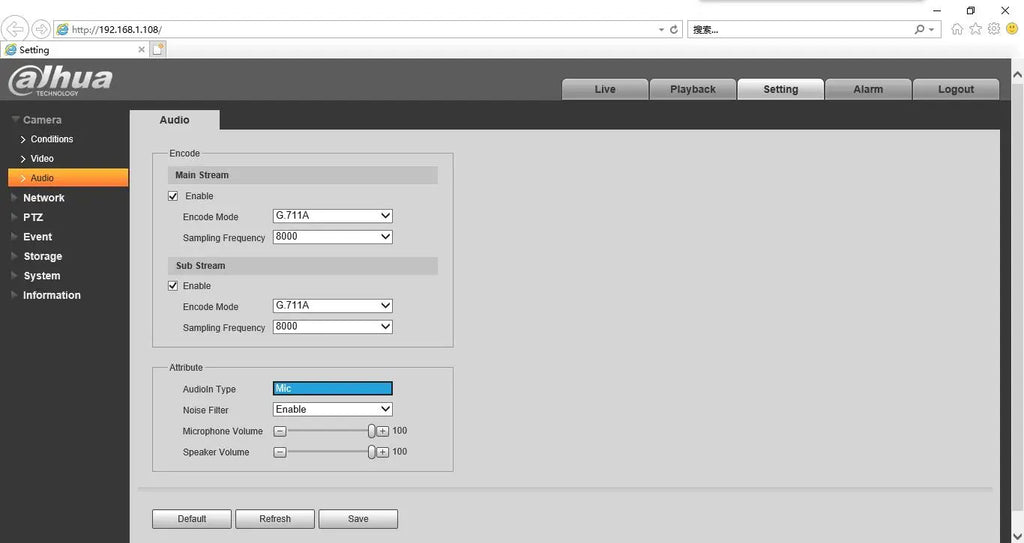Click the search magnifier icon
1024x543 pixels.
point(921,30)
